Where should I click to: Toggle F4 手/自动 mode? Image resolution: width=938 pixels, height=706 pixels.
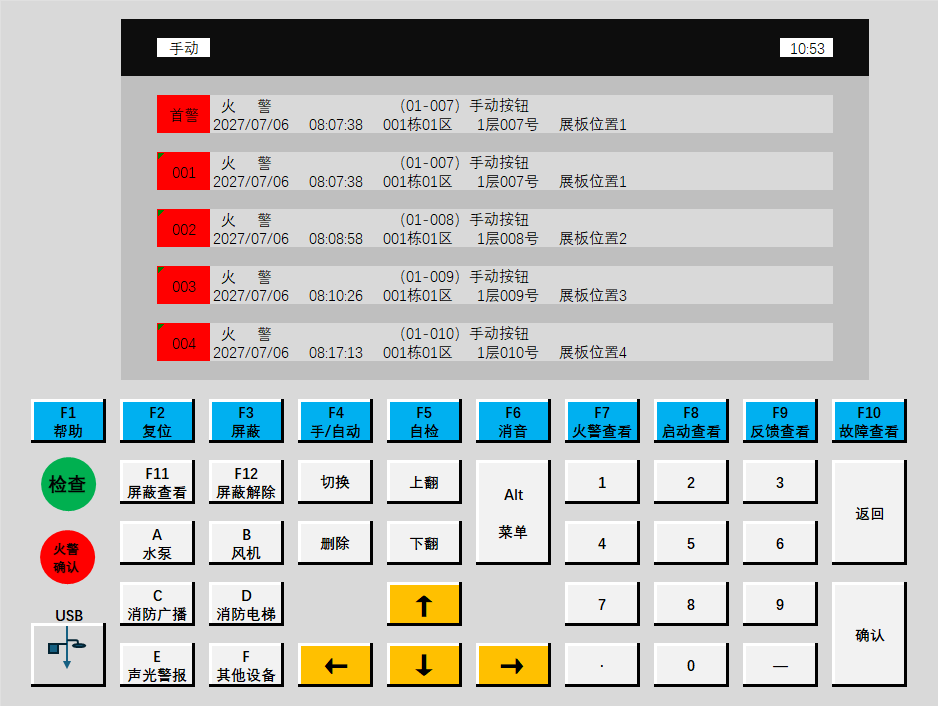pyautogui.click(x=335, y=422)
